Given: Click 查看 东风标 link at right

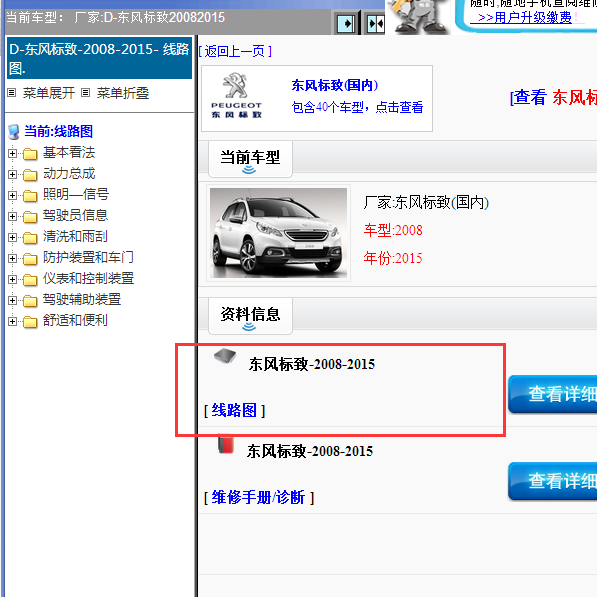Looking at the screenshot, I should point(553,97).
